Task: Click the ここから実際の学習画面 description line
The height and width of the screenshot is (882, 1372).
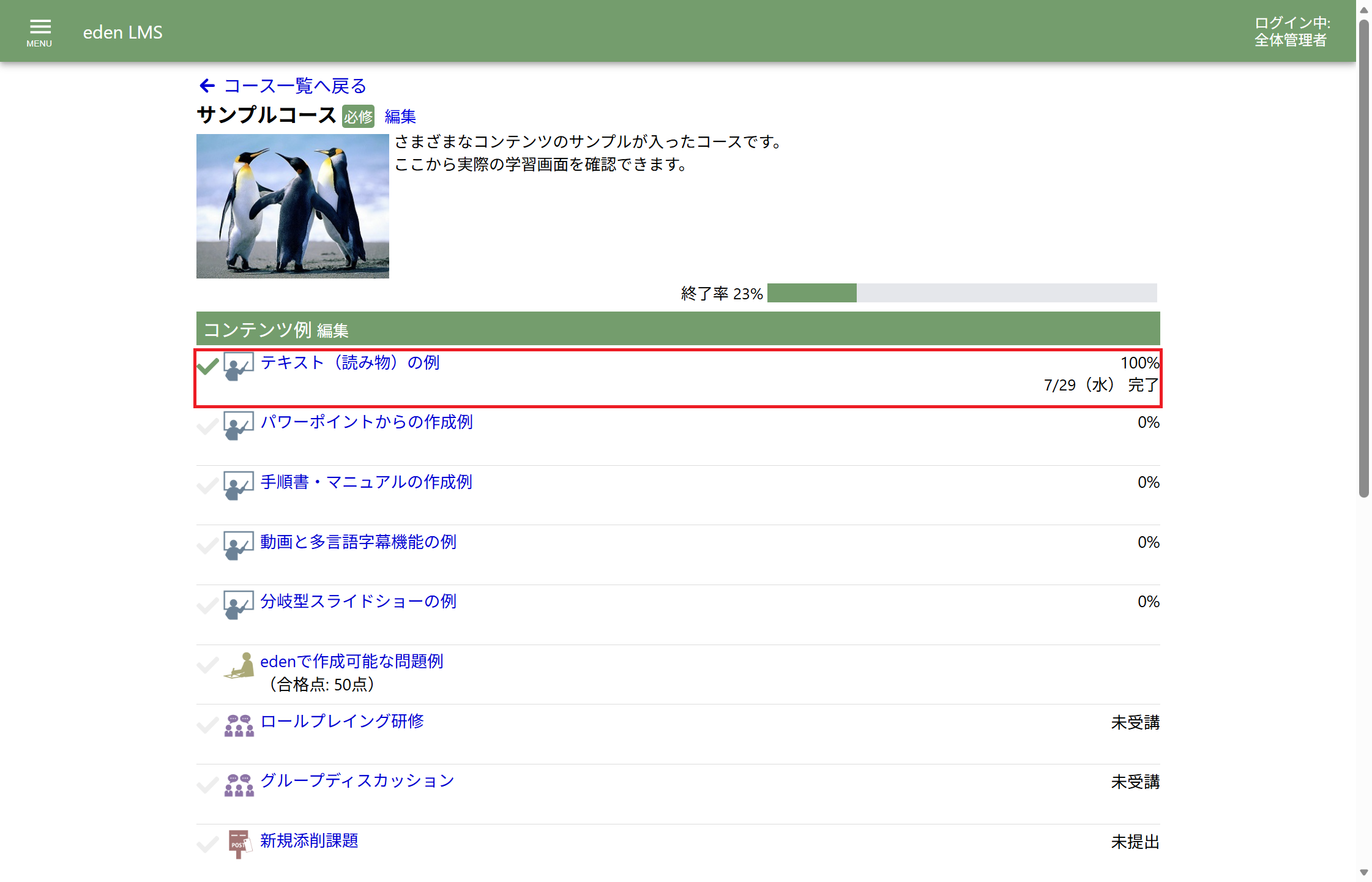Action: click(541, 164)
